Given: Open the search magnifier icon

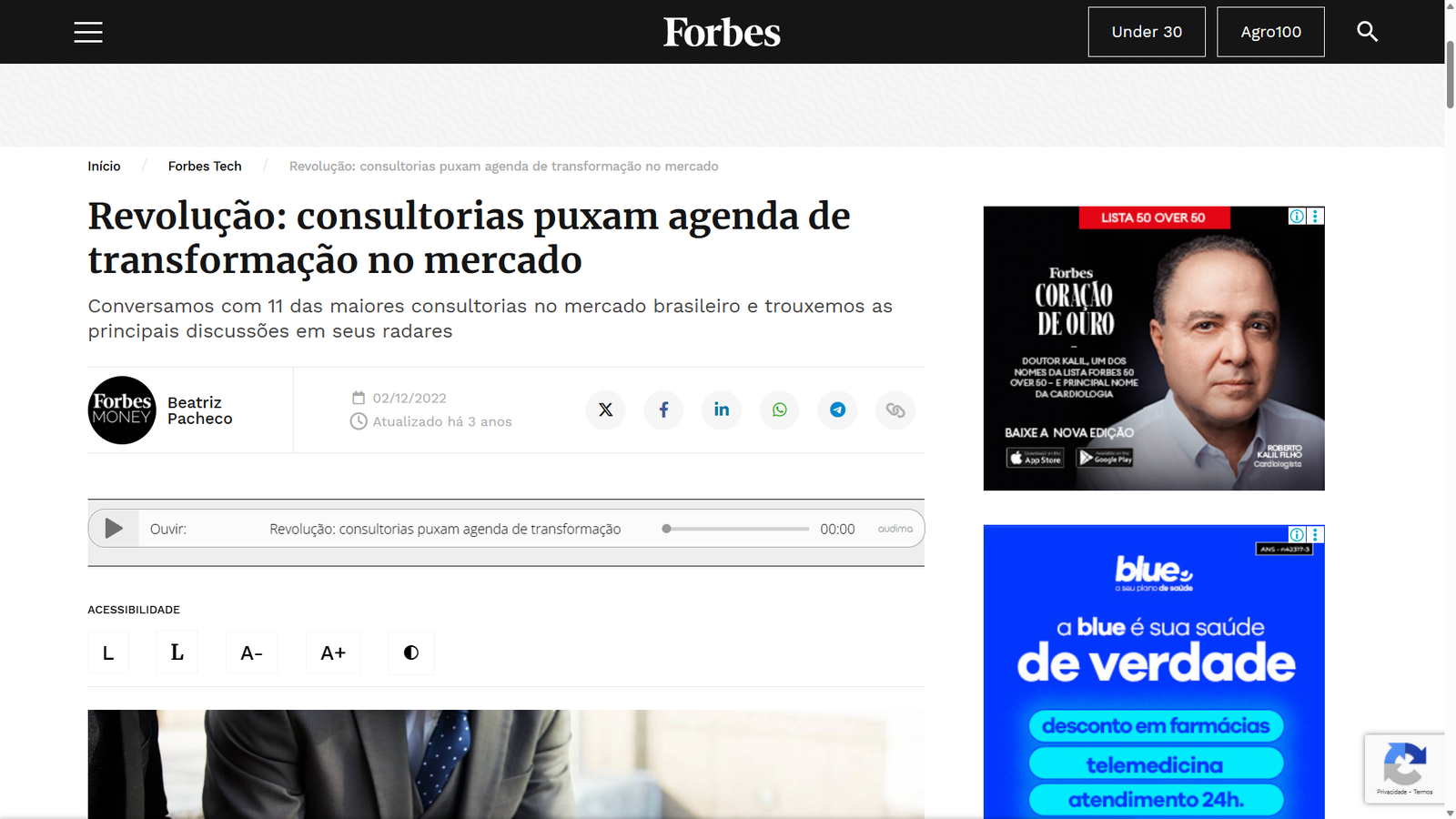Looking at the screenshot, I should [x=1367, y=32].
